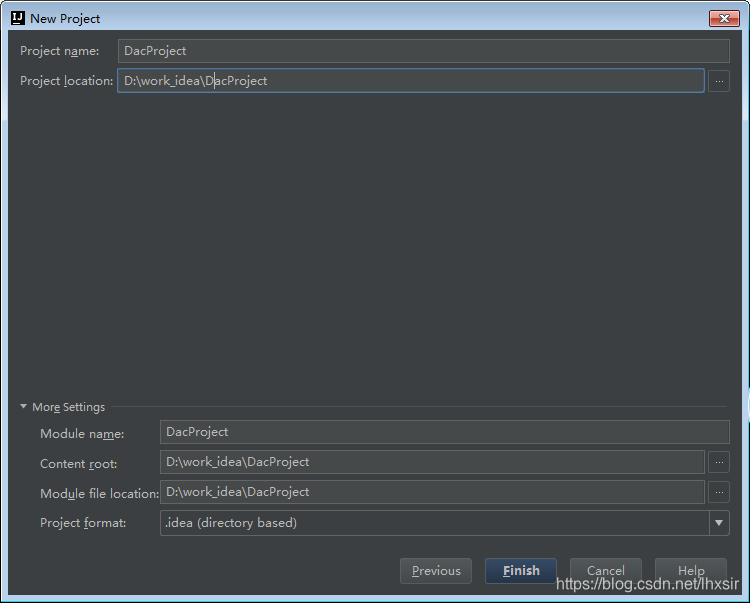Browse for Project location with ellipsis button
750x603 pixels.
coord(719,81)
